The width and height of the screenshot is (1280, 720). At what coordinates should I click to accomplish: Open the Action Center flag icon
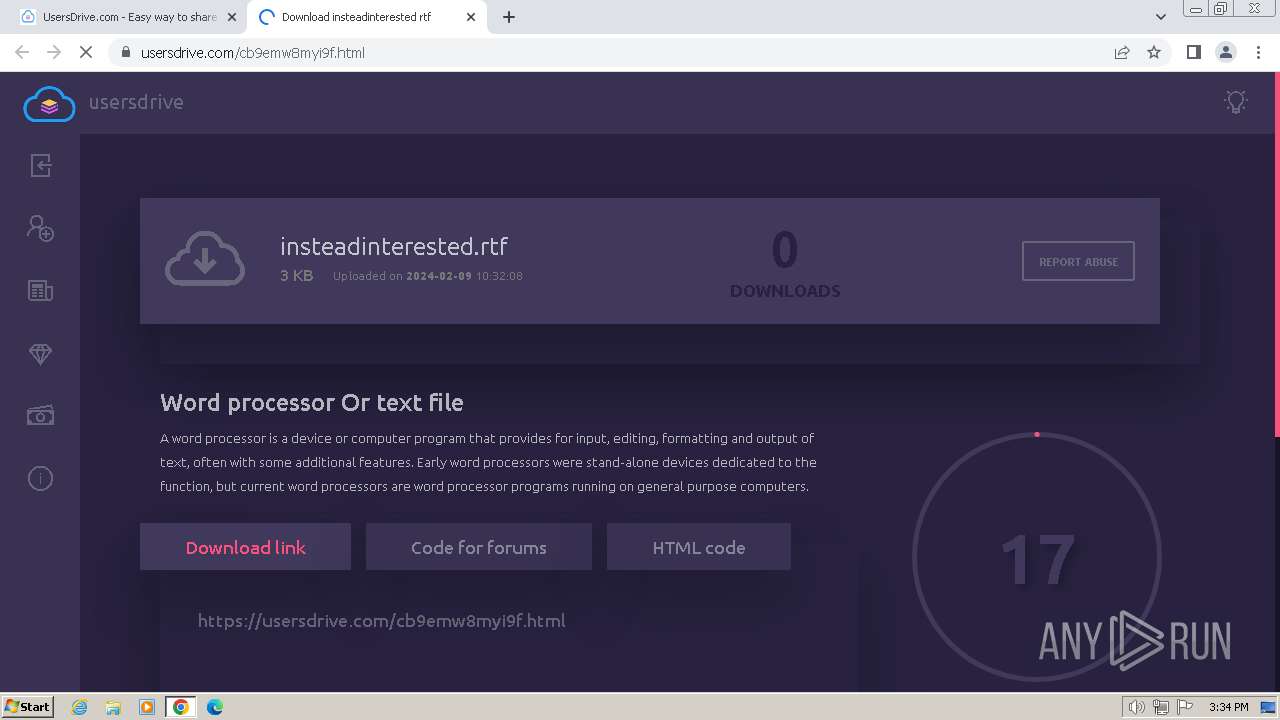[x=1185, y=707]
